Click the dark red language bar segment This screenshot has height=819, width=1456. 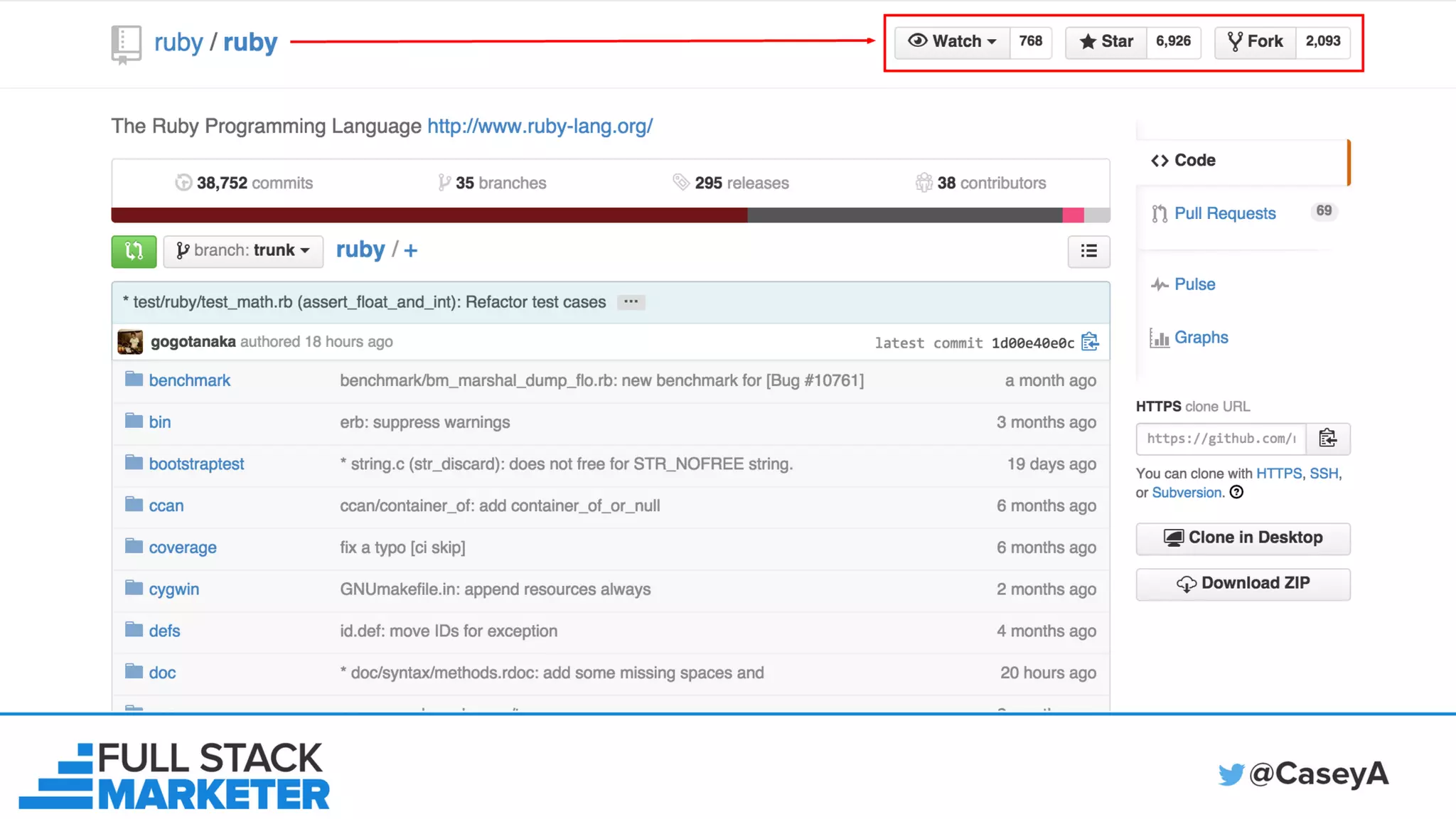[429, 215]
